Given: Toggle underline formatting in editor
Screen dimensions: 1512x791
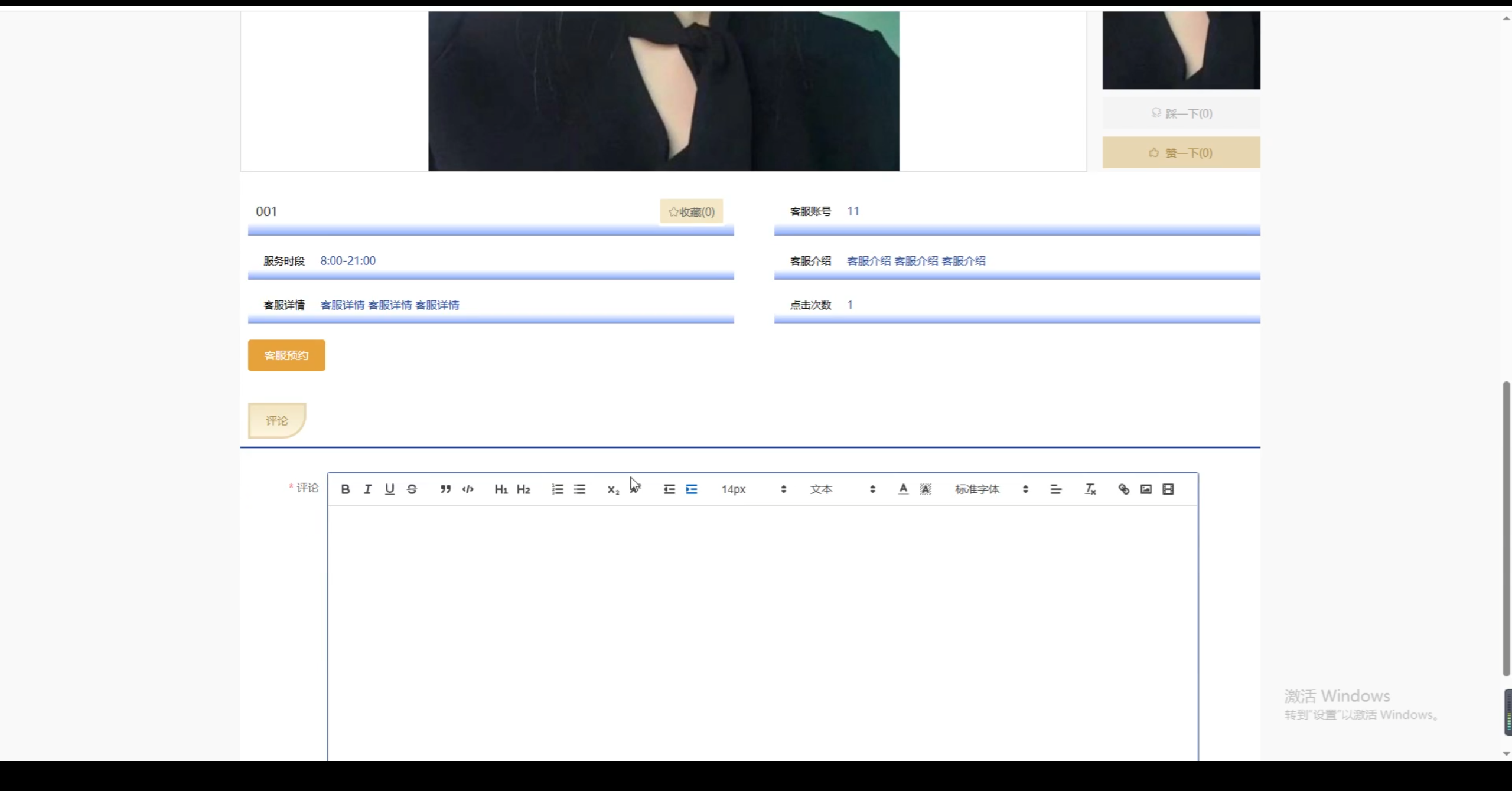Looking at the screenshot, I should 389,489.
